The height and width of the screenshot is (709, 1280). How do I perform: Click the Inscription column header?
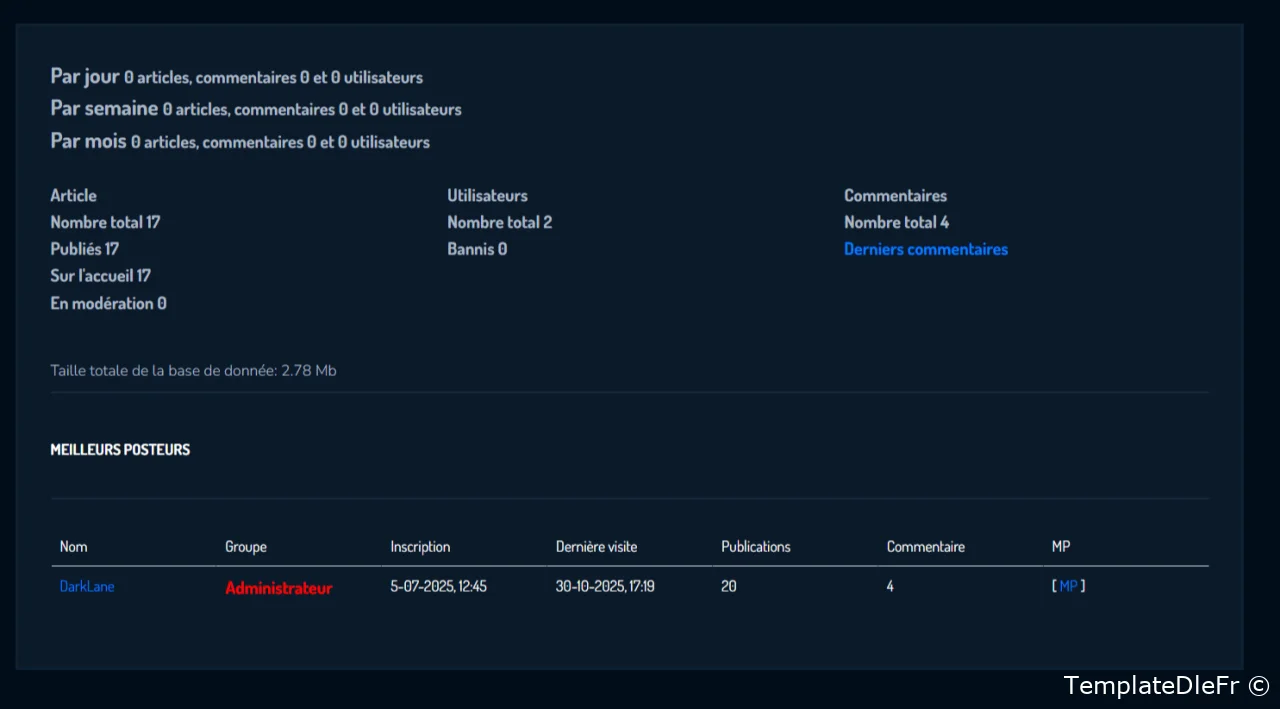coord(420,547)
